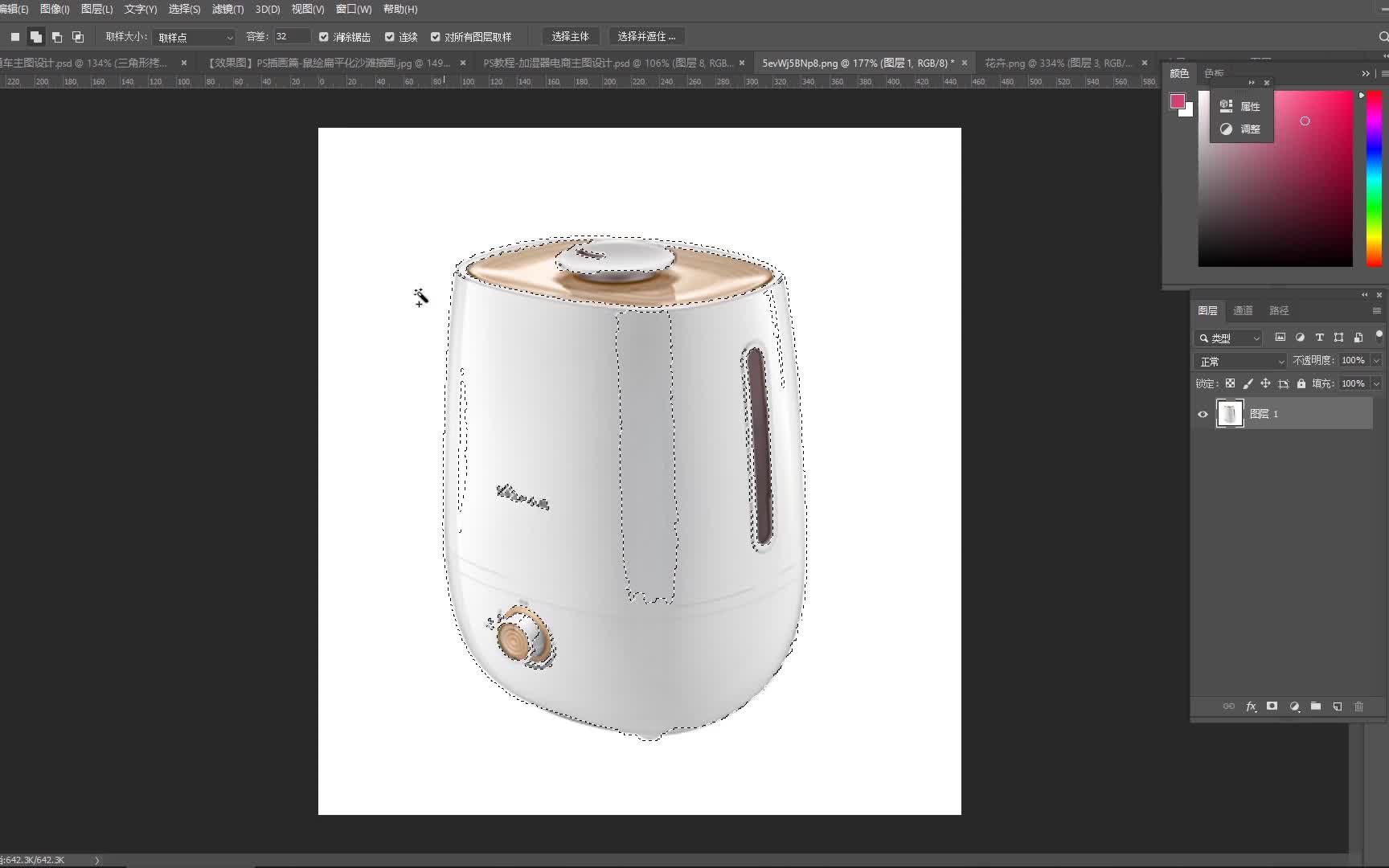Click the 选择主体 button
This screenshot has height=868, width=1389.
coord(571,37)
